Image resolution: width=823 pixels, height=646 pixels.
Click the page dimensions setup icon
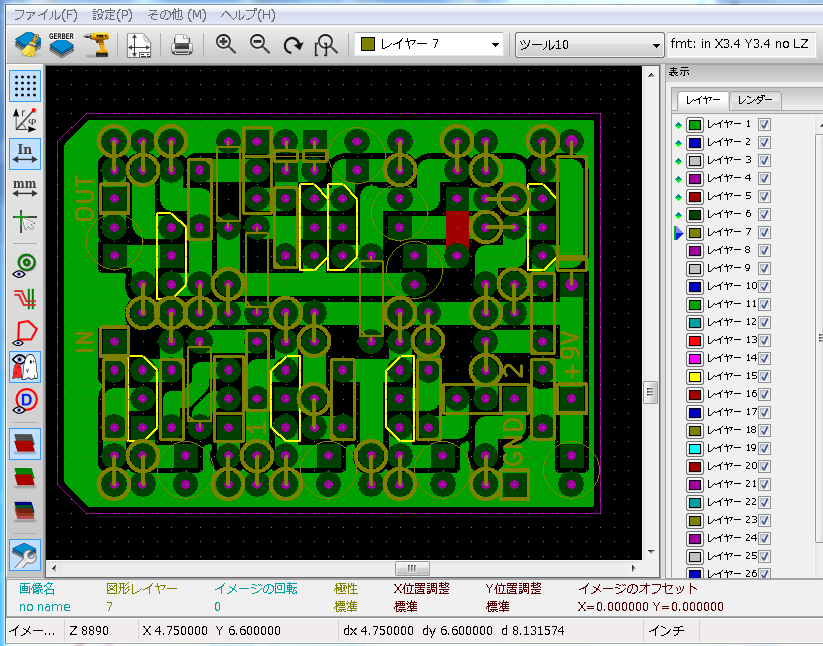(139, 45)
